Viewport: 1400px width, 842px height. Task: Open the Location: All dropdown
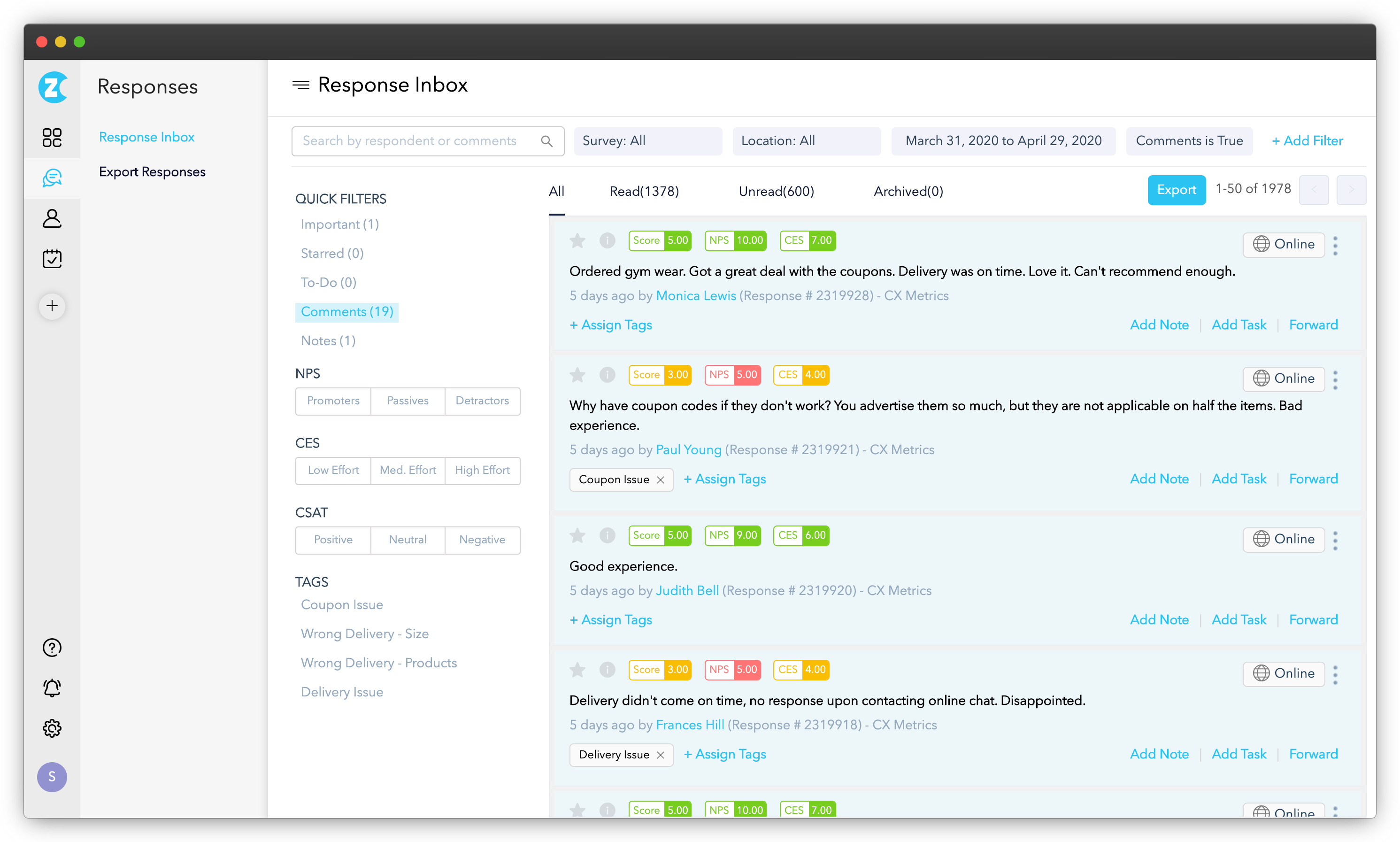[807, 141]
